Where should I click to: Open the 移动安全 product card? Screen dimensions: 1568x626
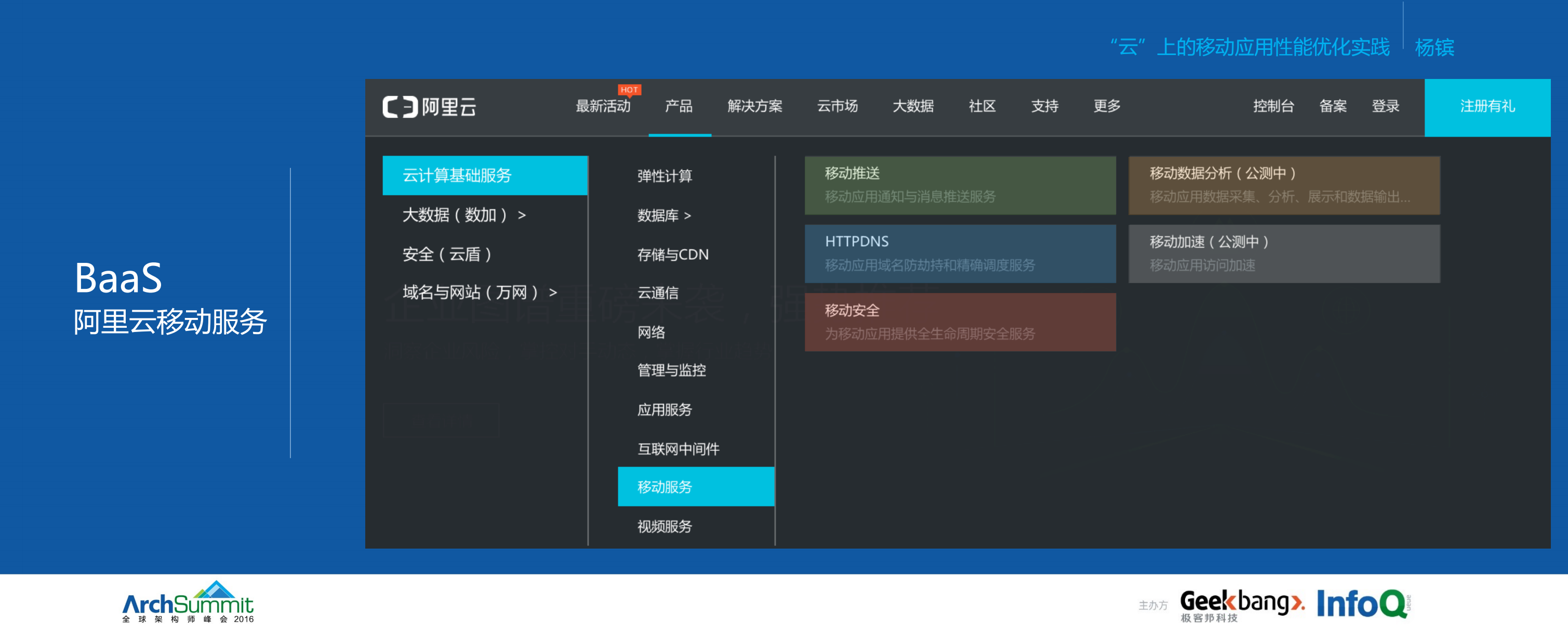click(x=961, y=322)
